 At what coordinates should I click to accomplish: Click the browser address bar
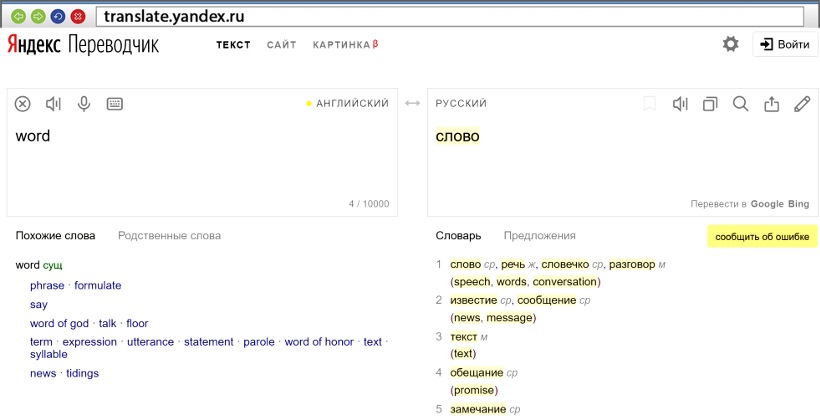[x=450, y=17]
